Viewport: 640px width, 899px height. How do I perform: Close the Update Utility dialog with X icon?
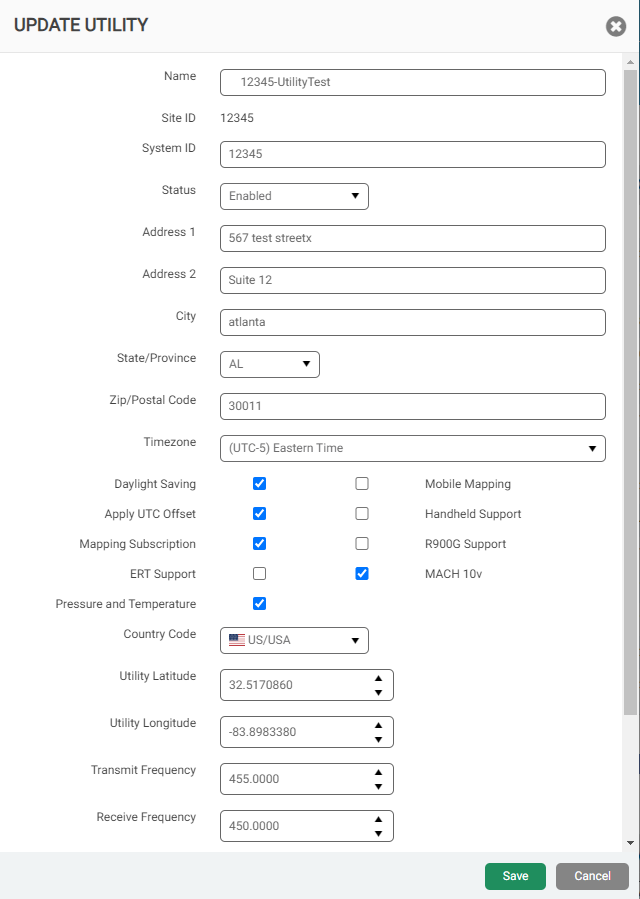(615, 26)
